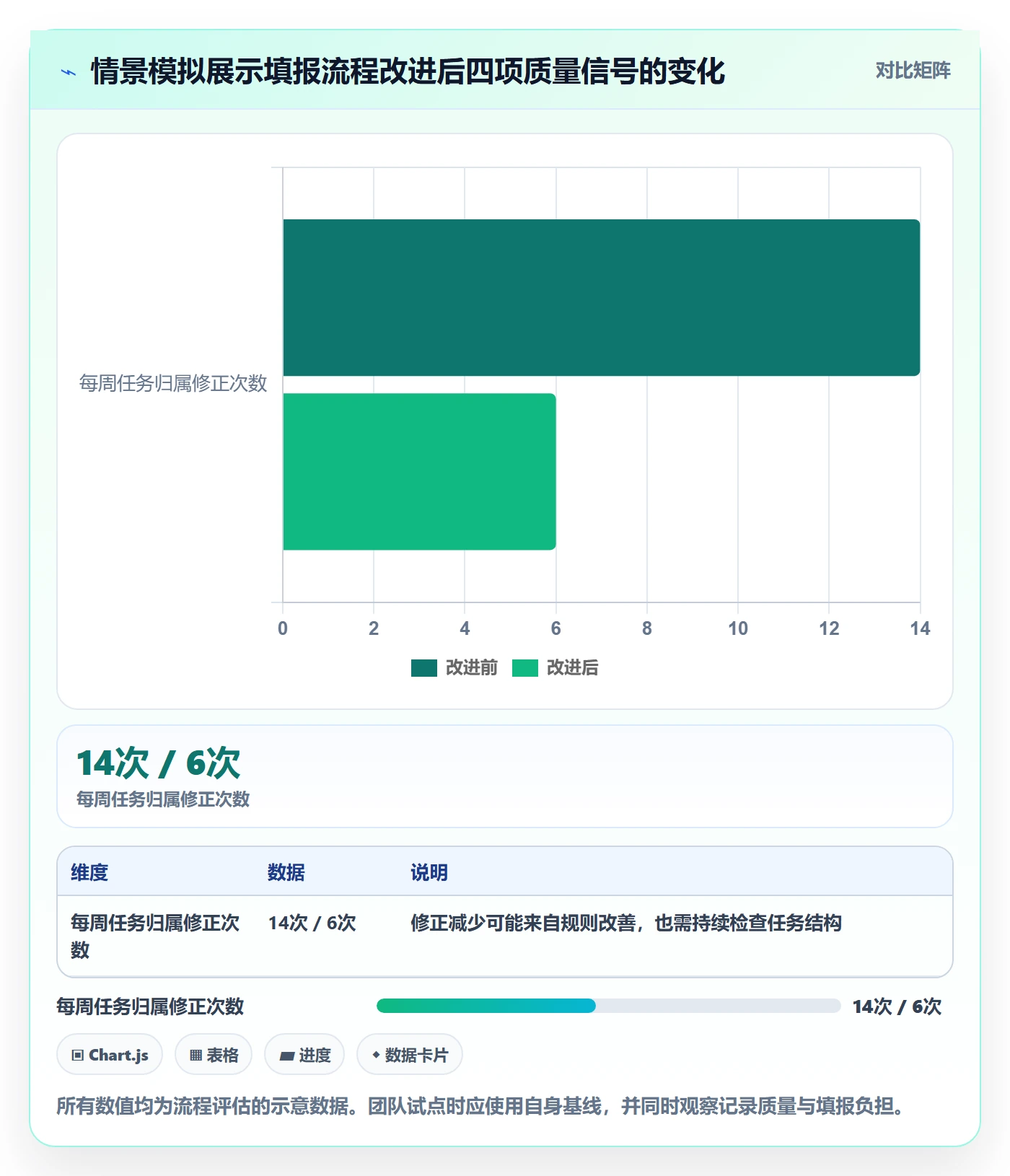This screenshot has height=1176, width=1010.
Task: Click the dark teal 改进前 legend swatch
Action: 424,668
